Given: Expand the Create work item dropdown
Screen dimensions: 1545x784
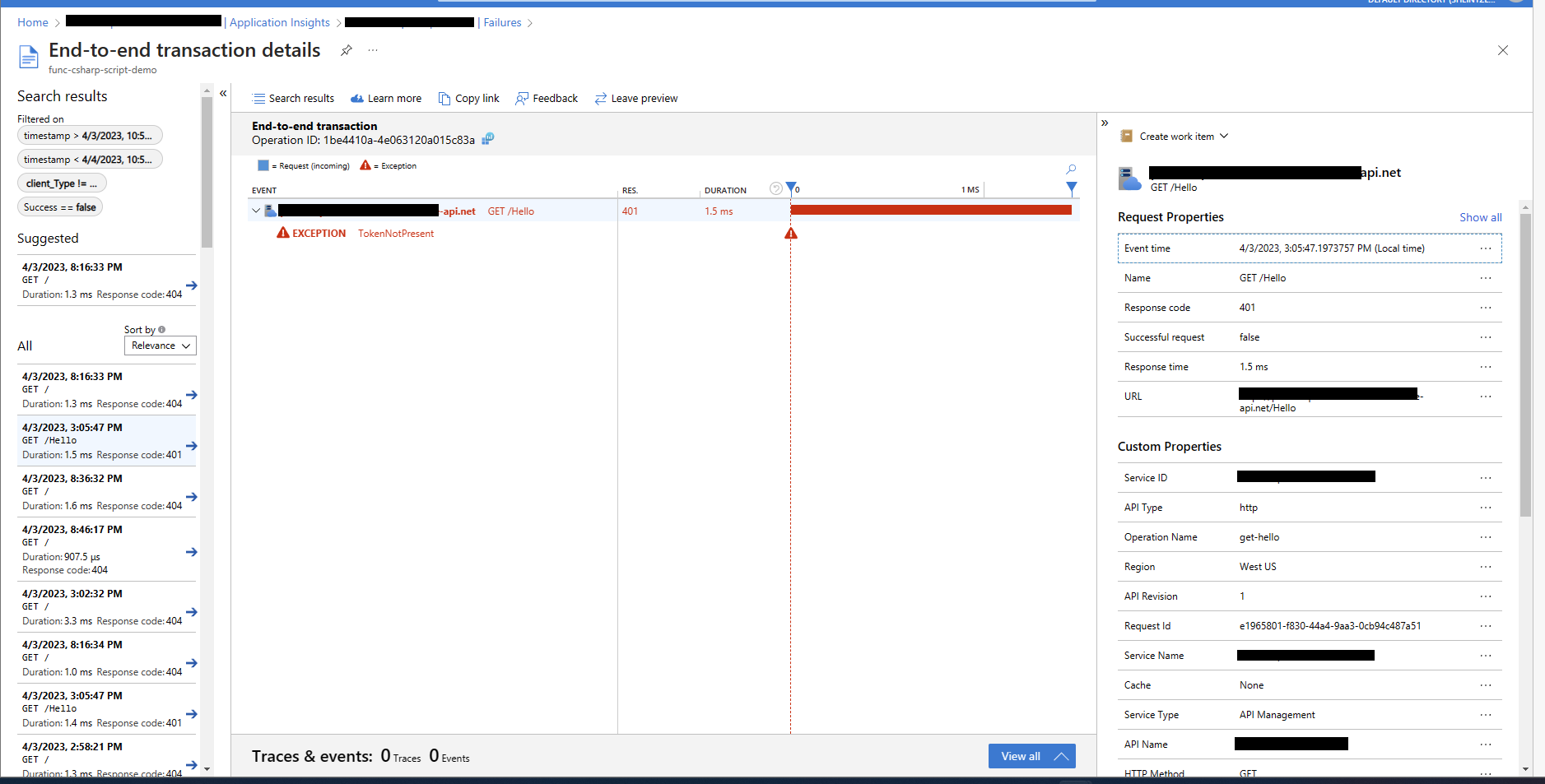Looking at the screenshot, I should coord(1175,137).
